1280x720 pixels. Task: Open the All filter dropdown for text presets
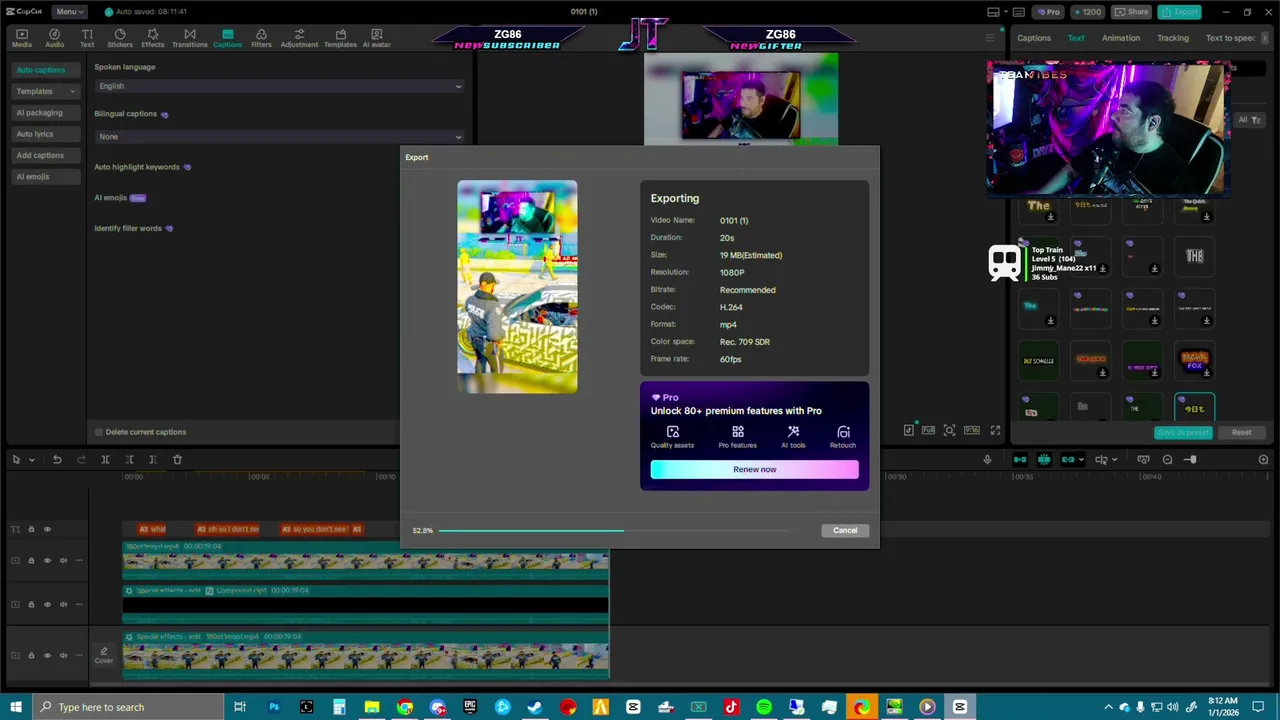pyautogui.click(x=1249, y=120)
